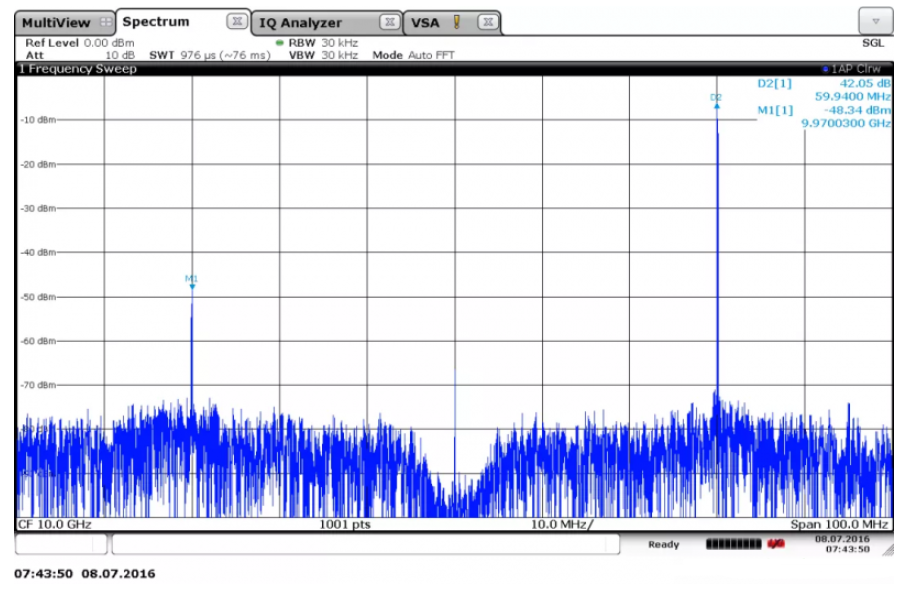Click the 1AP Clrw trace label
Image resolution: width=914 pixels, height=593 pixels.
(x=856, y=69)
